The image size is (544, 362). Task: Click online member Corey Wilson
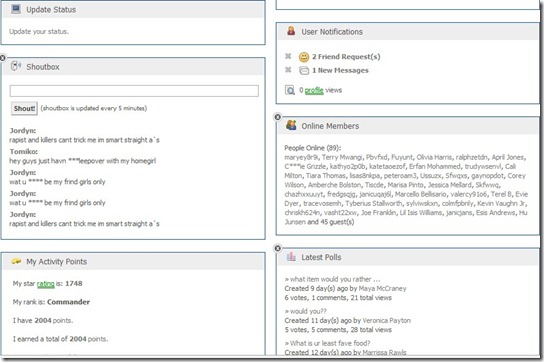[x=406, y=180]
